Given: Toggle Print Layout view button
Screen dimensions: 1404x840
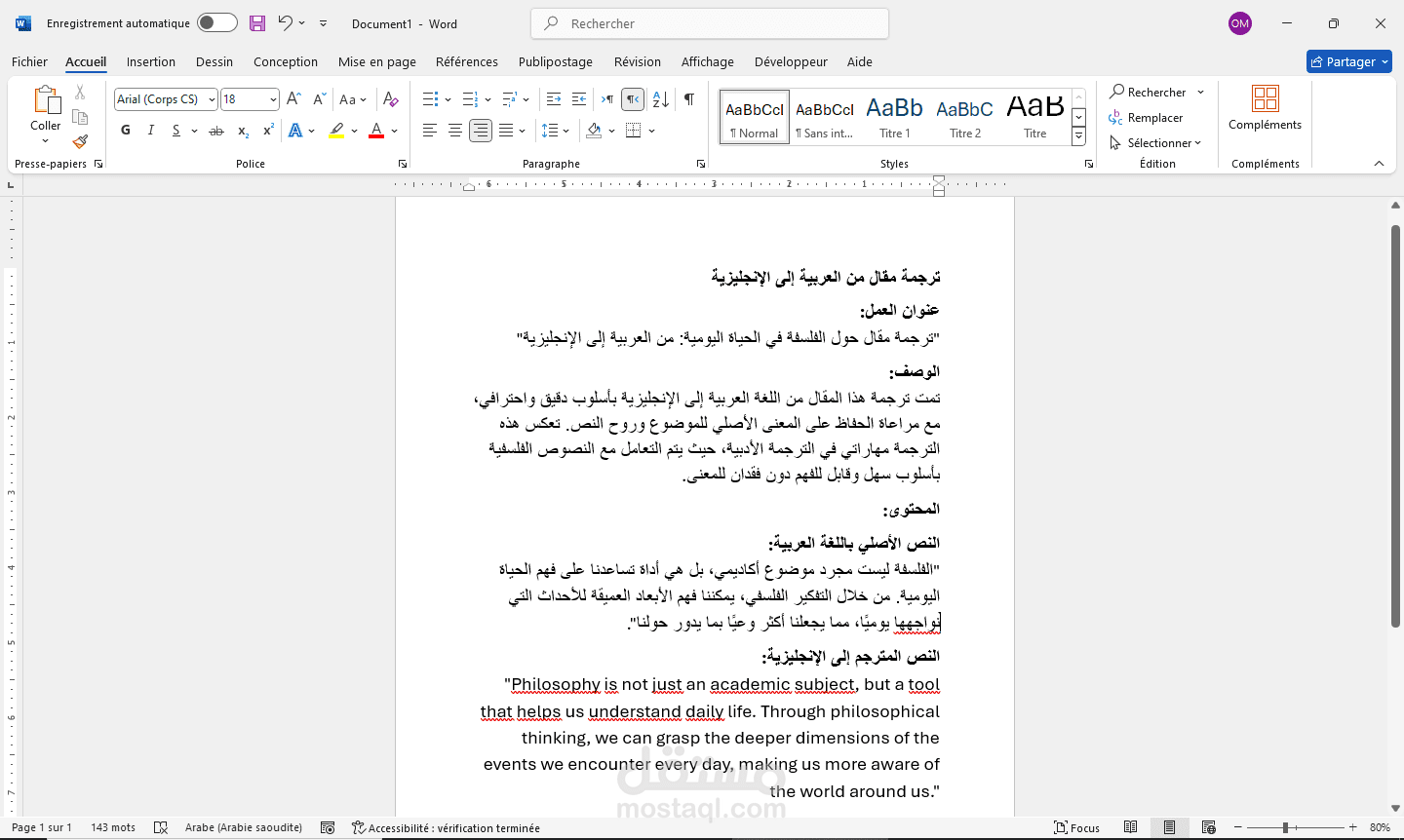Looking at the screenshot, I should point(1169,827).
